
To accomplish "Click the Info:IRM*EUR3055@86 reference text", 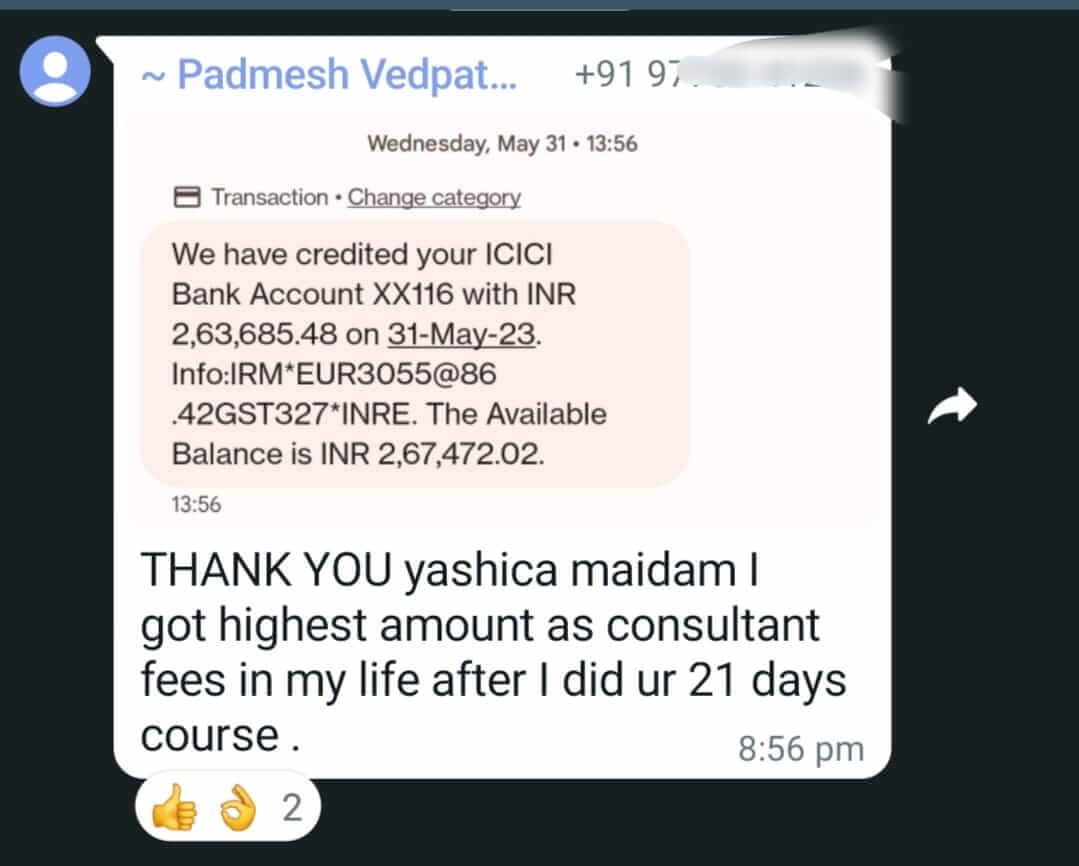I will click(x=334, y=374).
